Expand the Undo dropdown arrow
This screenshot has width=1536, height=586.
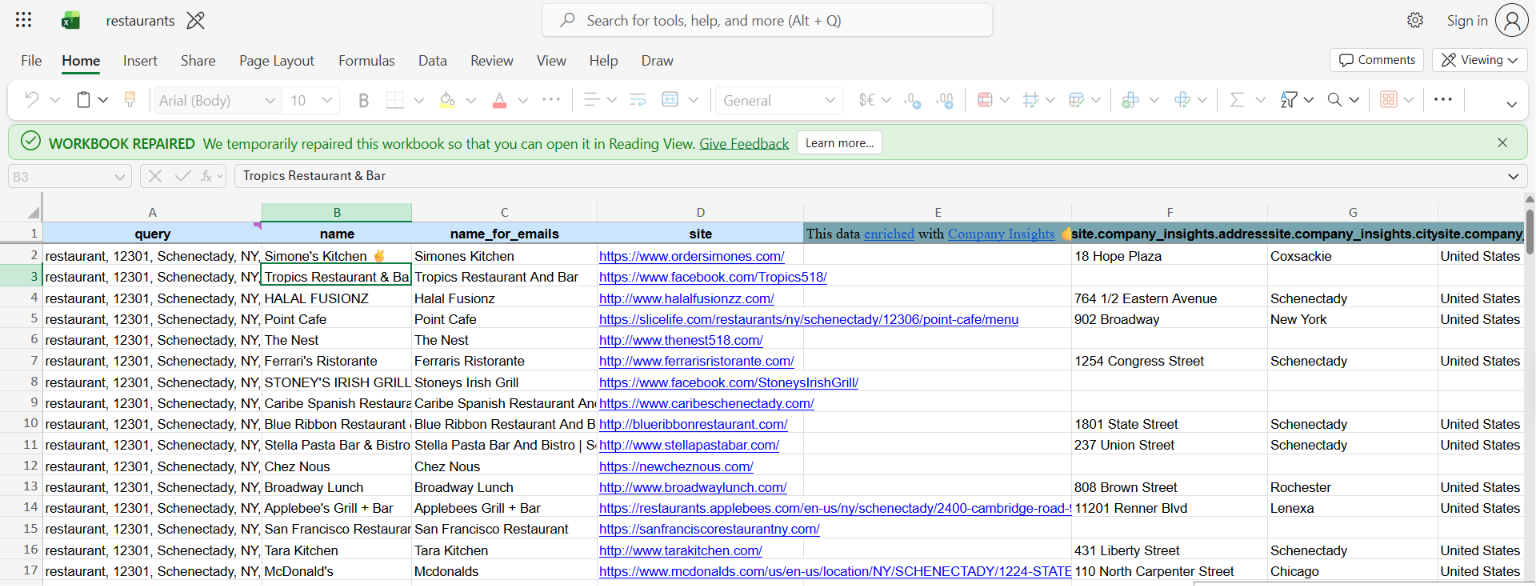tap(54, 100)
